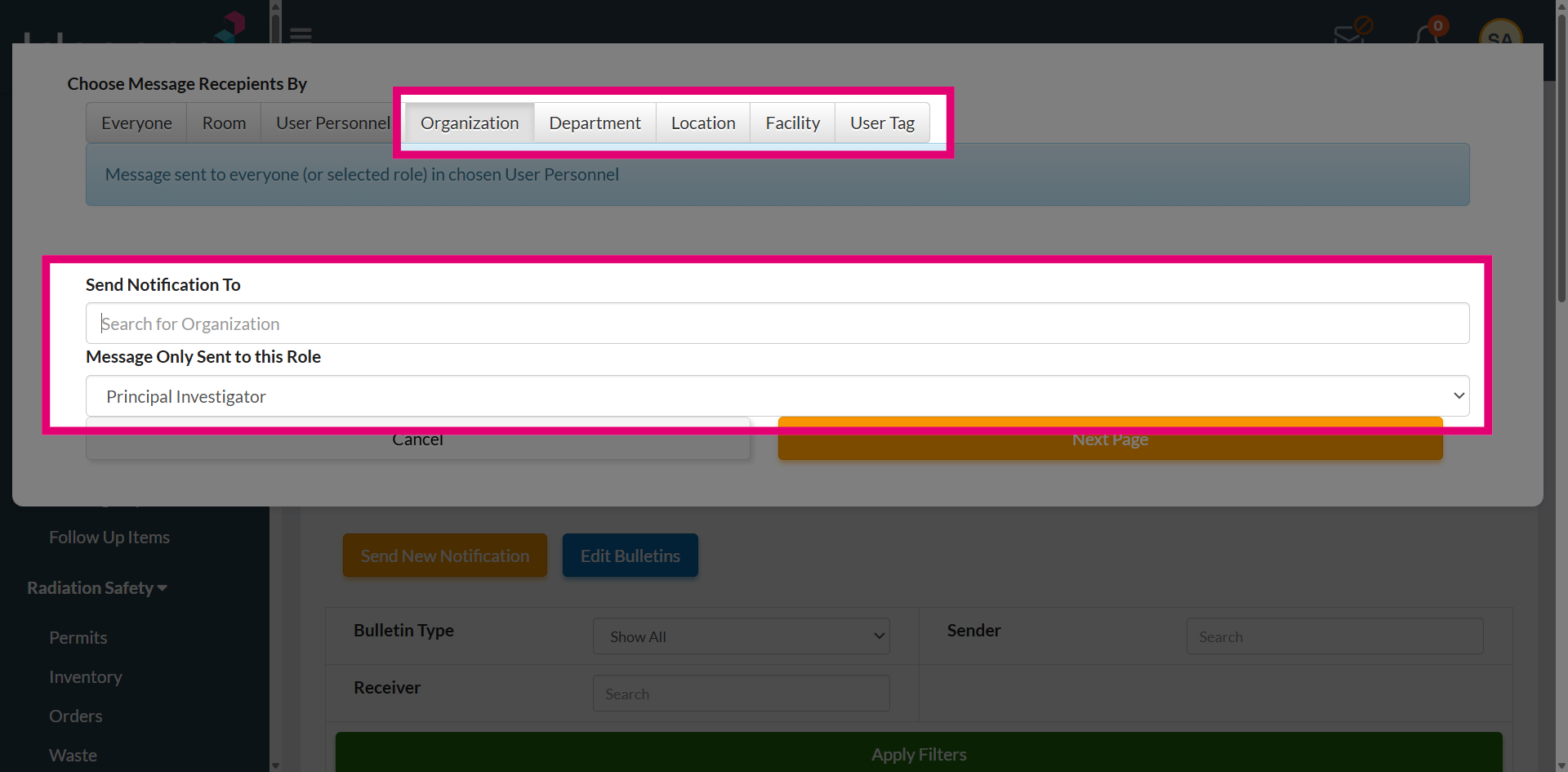Viewport: 1568px width, 772px height.
Task: Switch to the Facility tab
Action: coord(792,123)
